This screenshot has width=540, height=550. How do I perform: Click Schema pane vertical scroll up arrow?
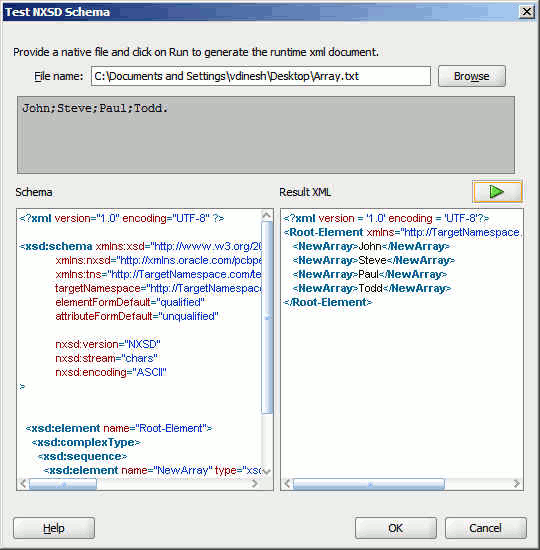pos(267,215)
